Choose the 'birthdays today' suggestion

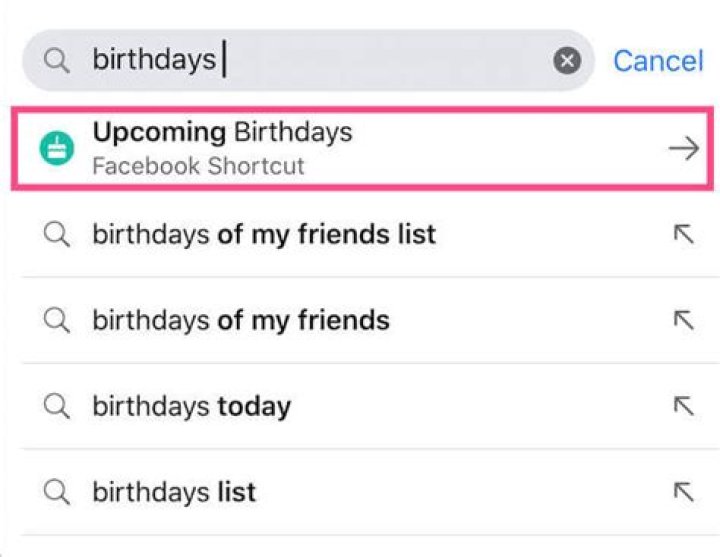pos(191,406)
